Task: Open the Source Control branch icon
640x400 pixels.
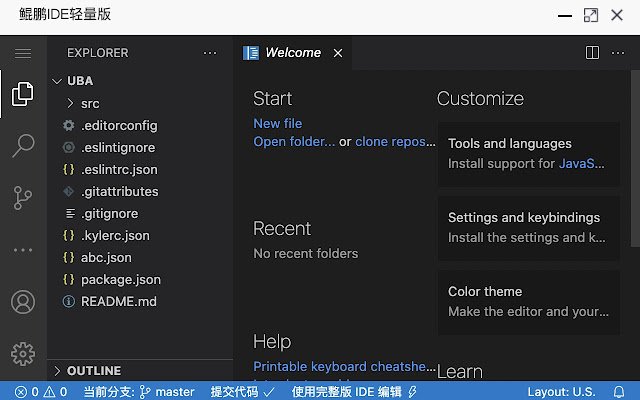Action: tap(23, 198)
